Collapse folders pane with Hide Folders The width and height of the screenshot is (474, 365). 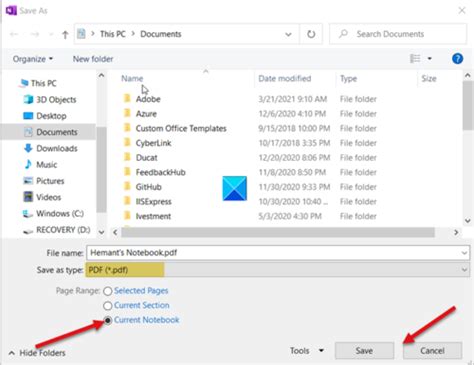tap(37, 353)
